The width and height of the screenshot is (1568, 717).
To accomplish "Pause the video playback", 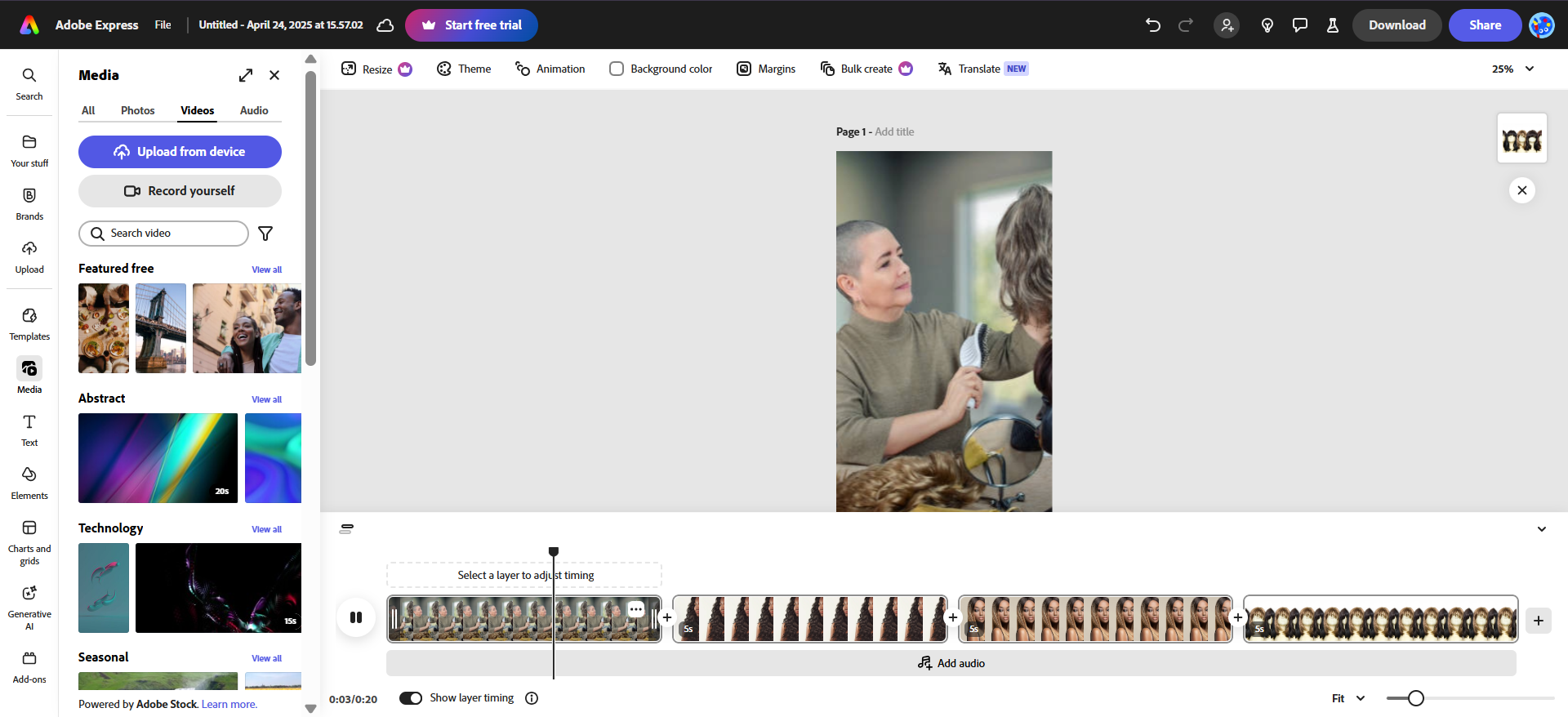I will click(x=356, y=617).
